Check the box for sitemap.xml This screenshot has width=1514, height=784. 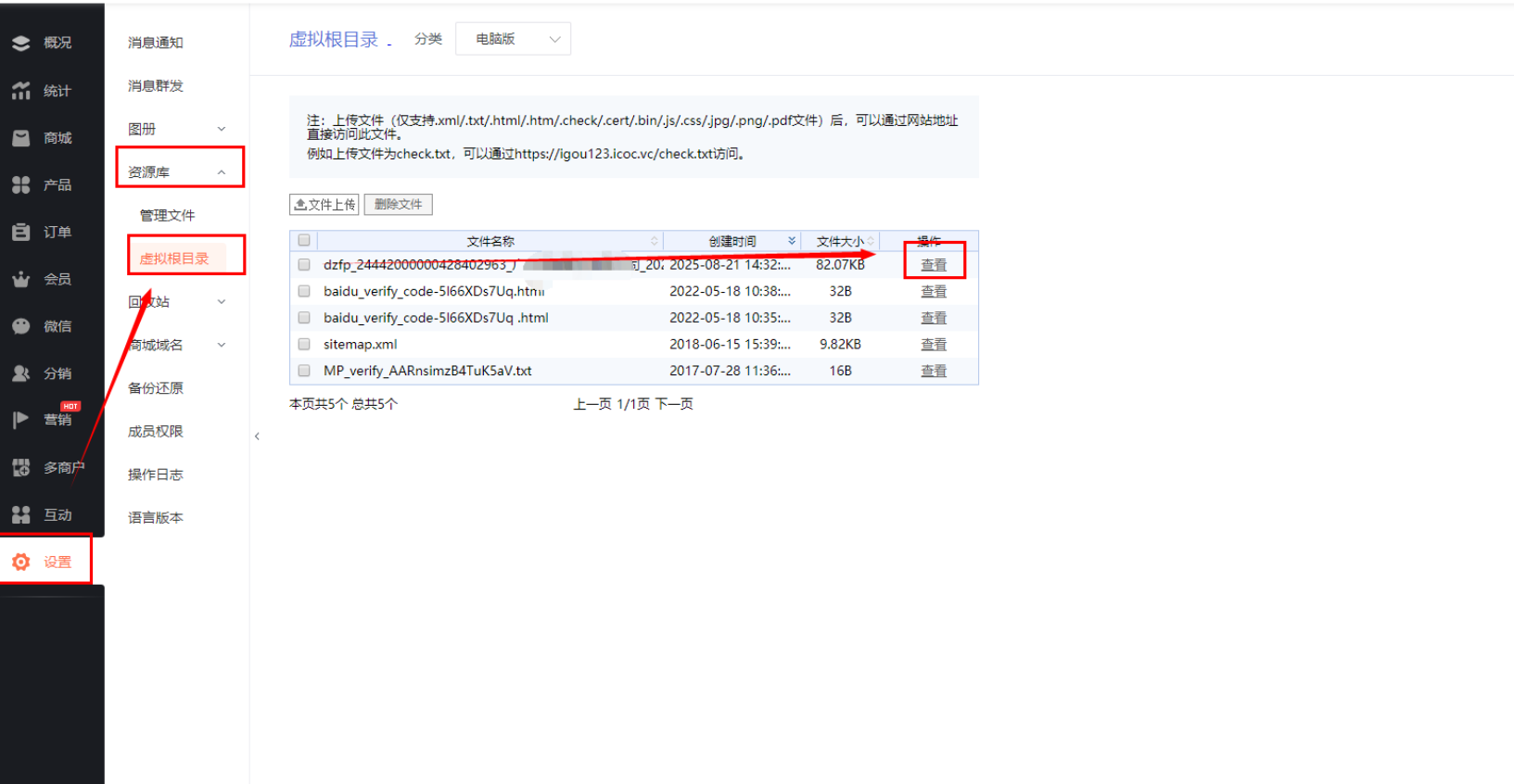pos(304,344)
